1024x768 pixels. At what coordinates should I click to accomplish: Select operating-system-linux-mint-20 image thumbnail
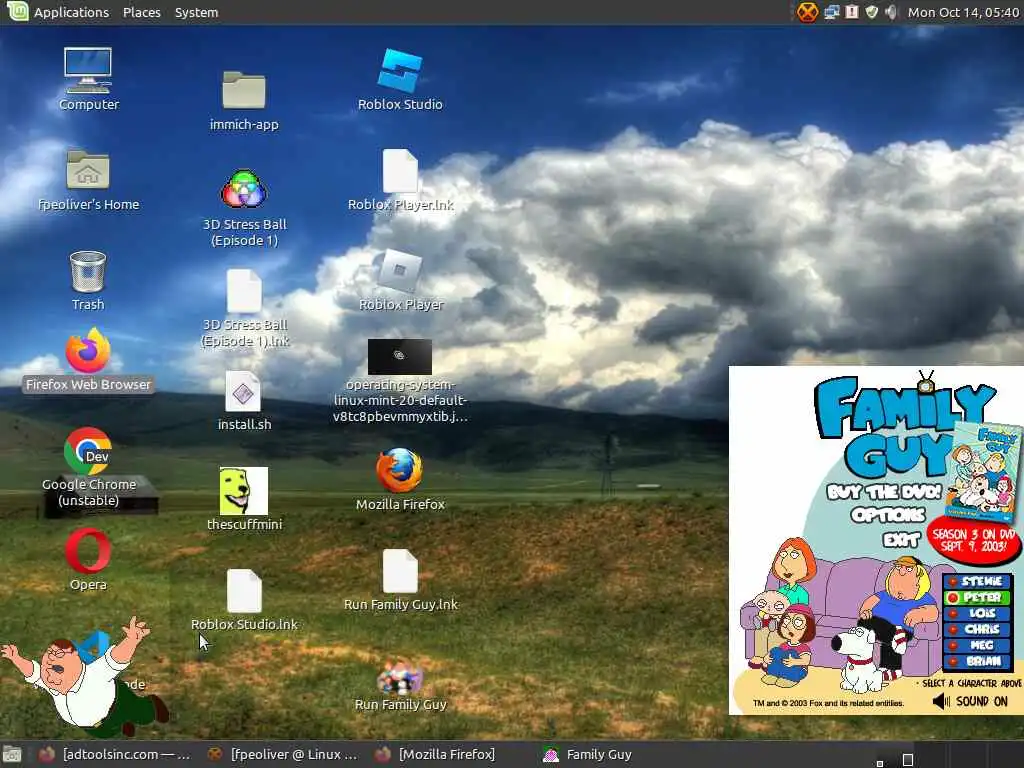point(400,357)
